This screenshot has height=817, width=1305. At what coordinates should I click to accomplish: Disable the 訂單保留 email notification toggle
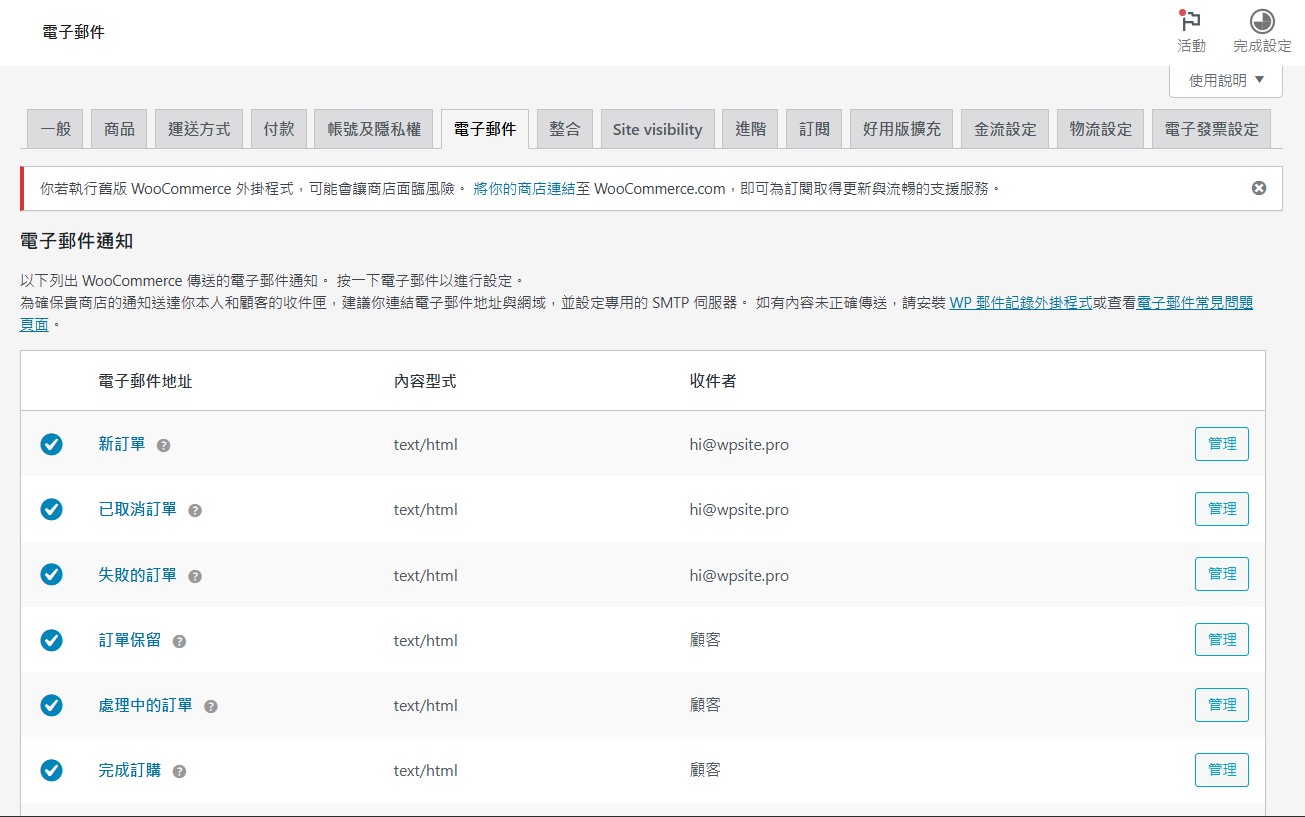point(52,639)
